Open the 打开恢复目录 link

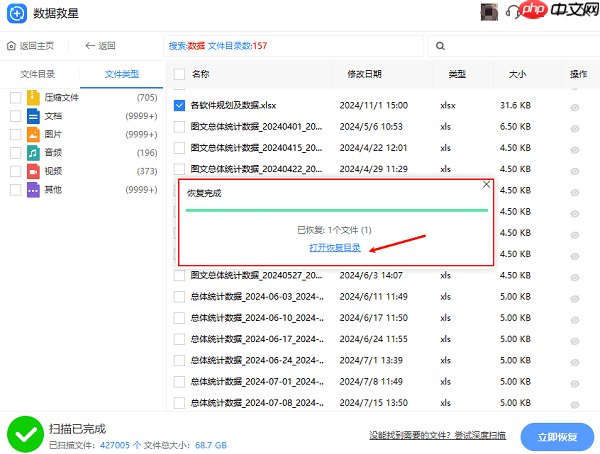tap(335, 247)
